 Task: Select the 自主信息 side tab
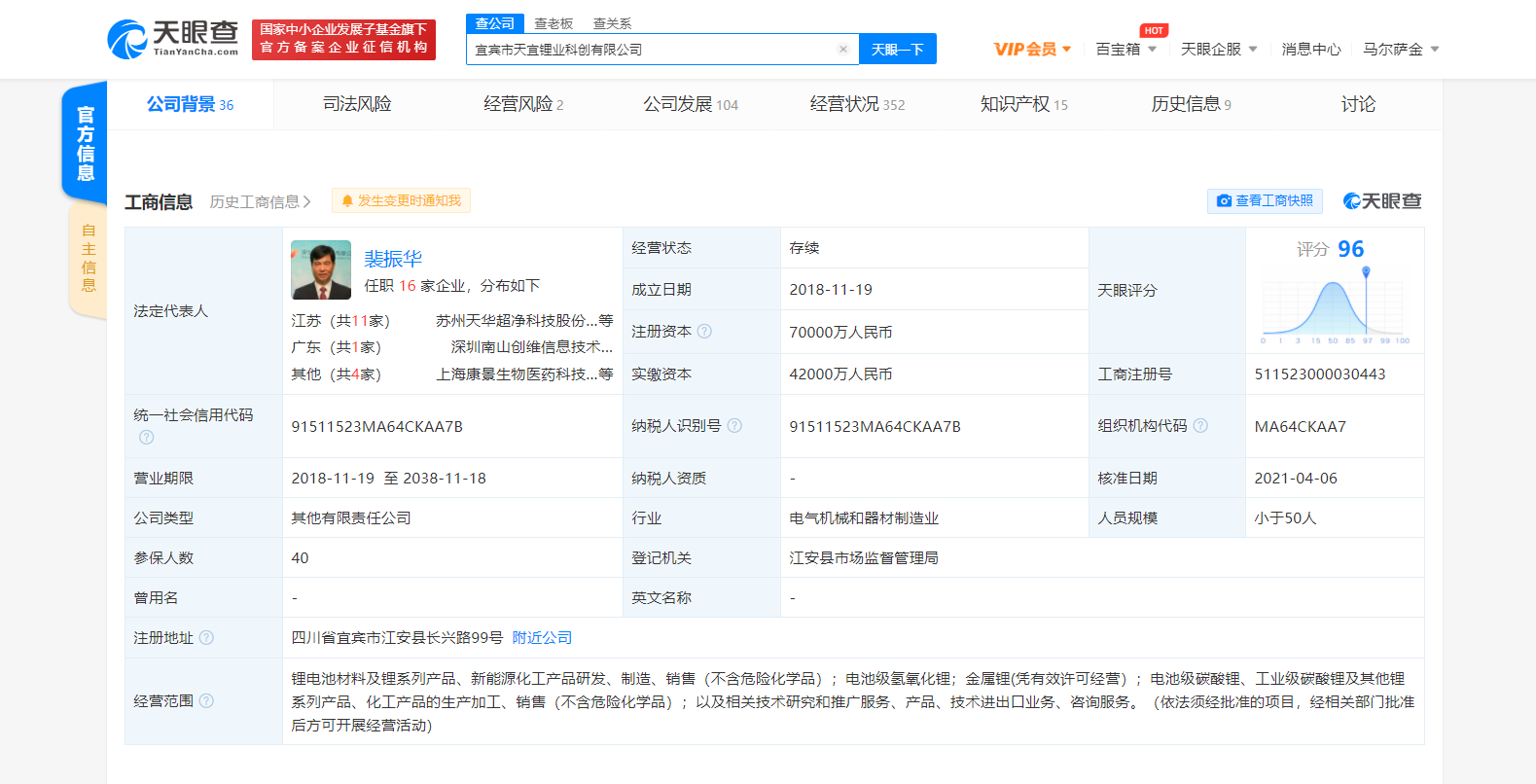[89, 258]
